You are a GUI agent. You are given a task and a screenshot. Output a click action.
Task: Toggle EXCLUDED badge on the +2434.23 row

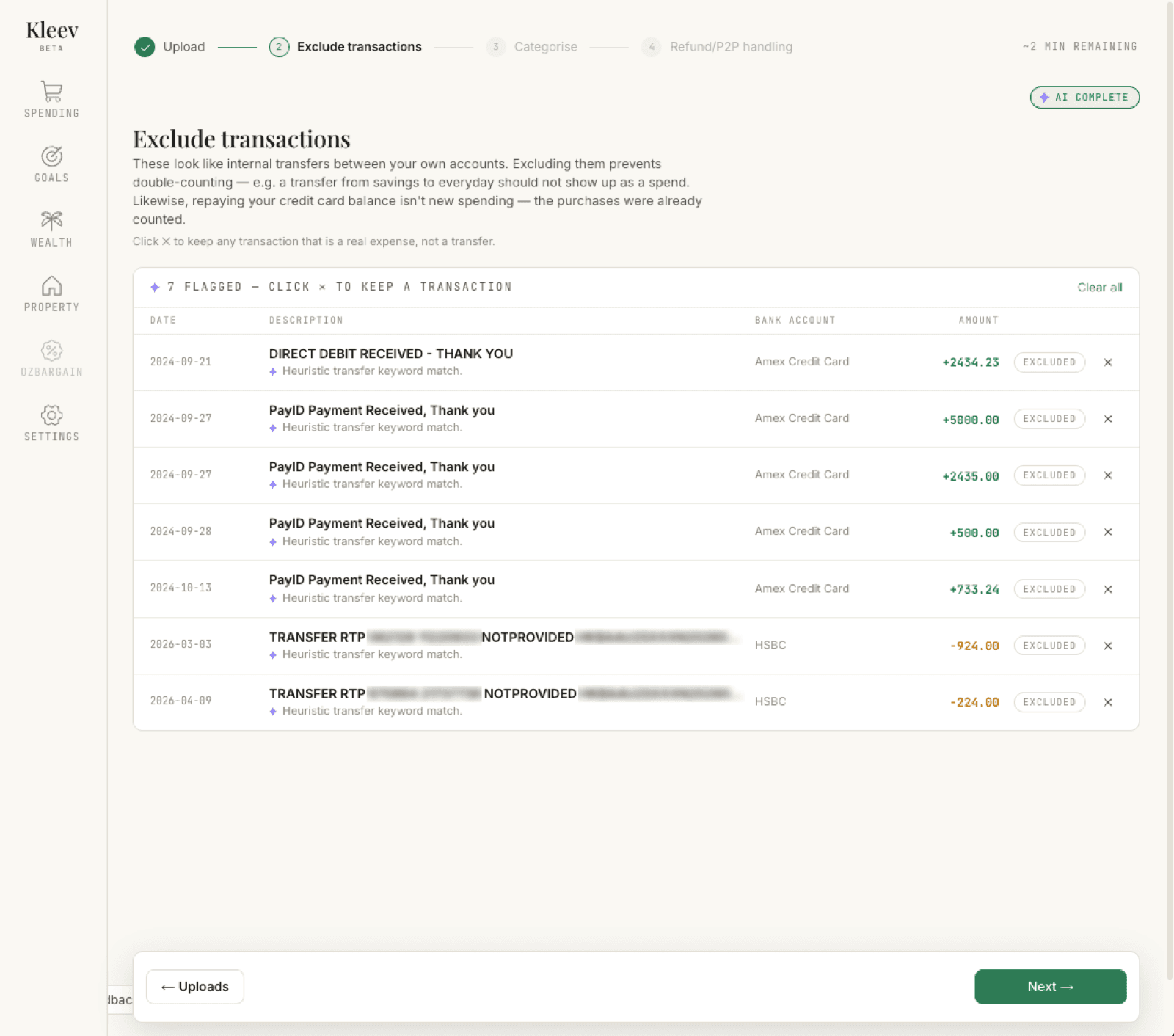click(1049, 362)
